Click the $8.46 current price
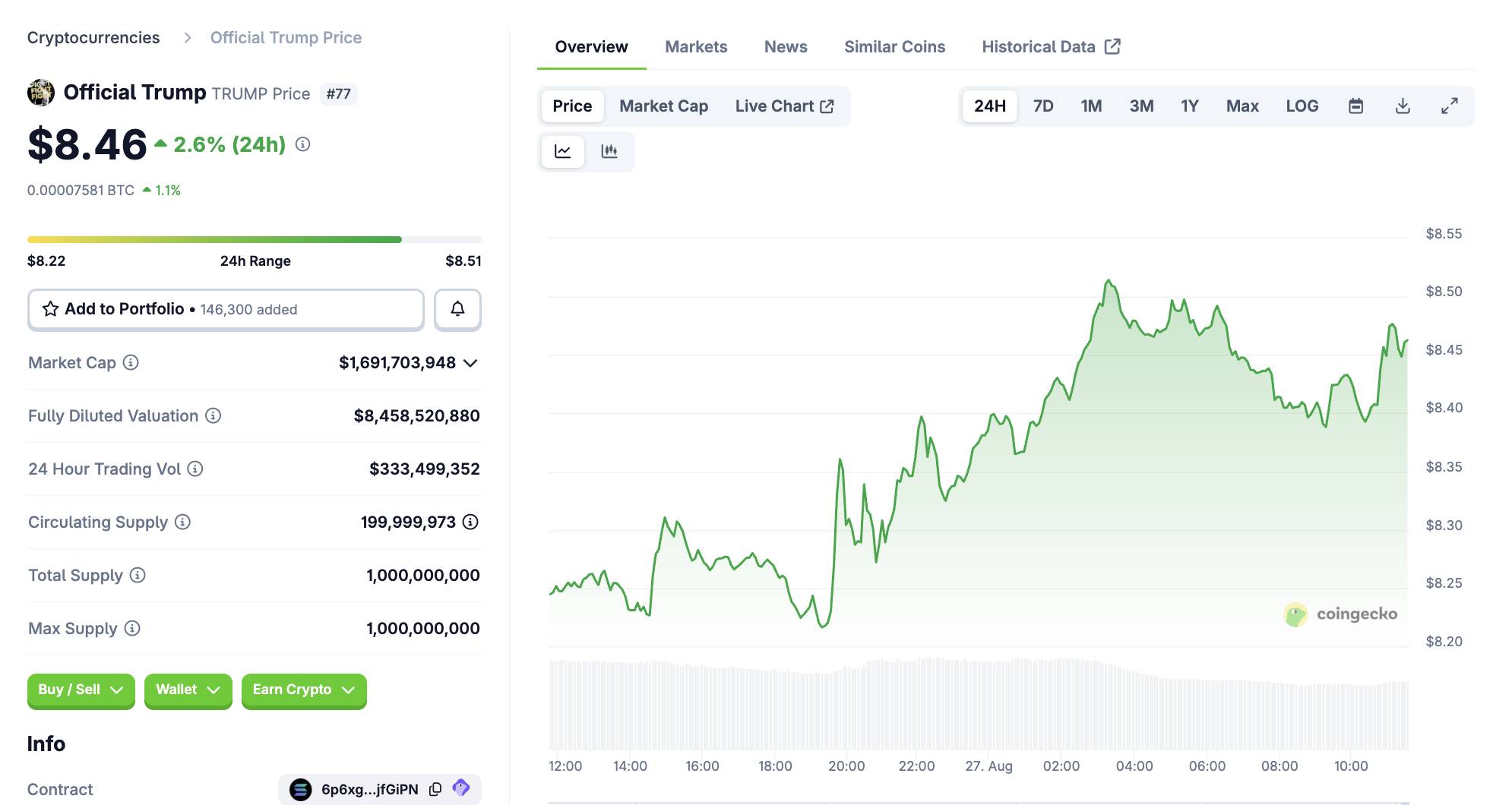 click(87, 144)
